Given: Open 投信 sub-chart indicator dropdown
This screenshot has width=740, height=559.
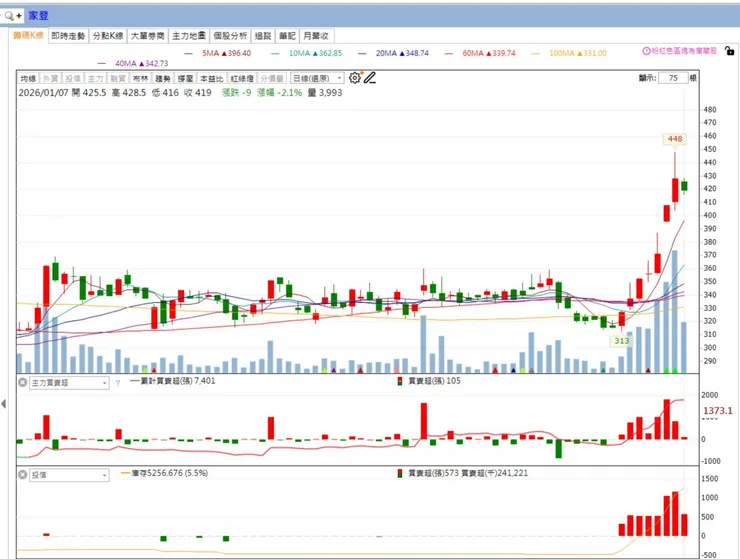Looking at the screenshot, I should coord(69,475).
